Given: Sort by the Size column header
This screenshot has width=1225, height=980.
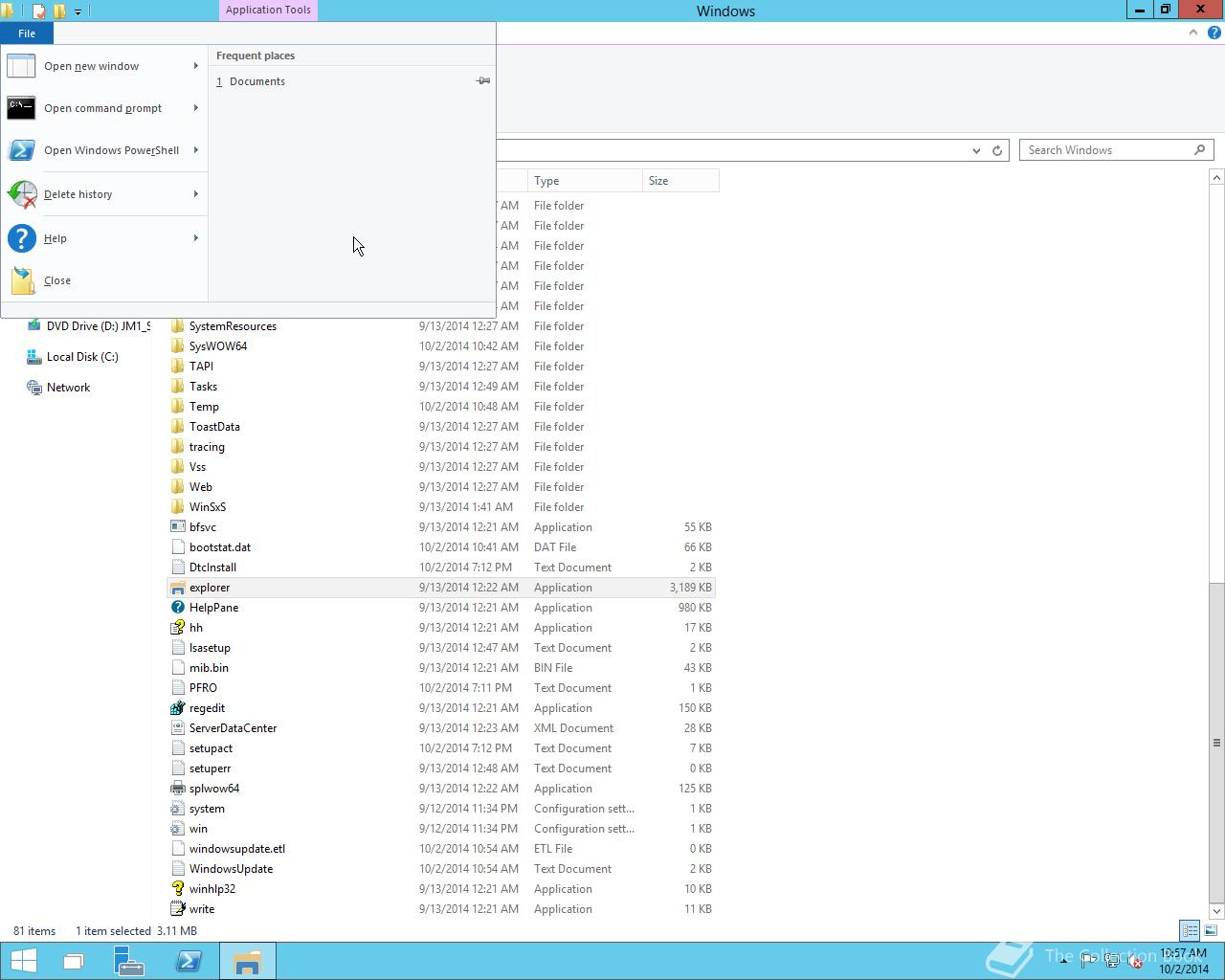Looking at the screenshot, I should click(680, 181).
